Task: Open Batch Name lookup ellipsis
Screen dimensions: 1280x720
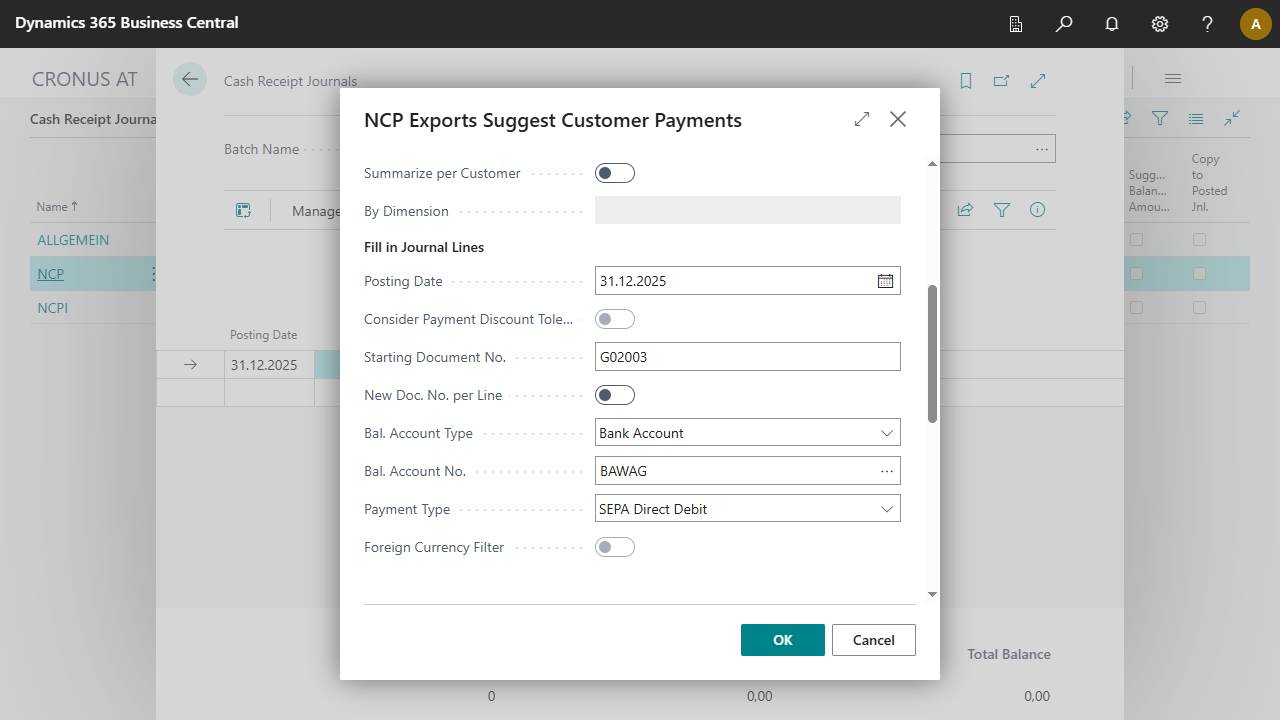Action: click(1042, 149)
